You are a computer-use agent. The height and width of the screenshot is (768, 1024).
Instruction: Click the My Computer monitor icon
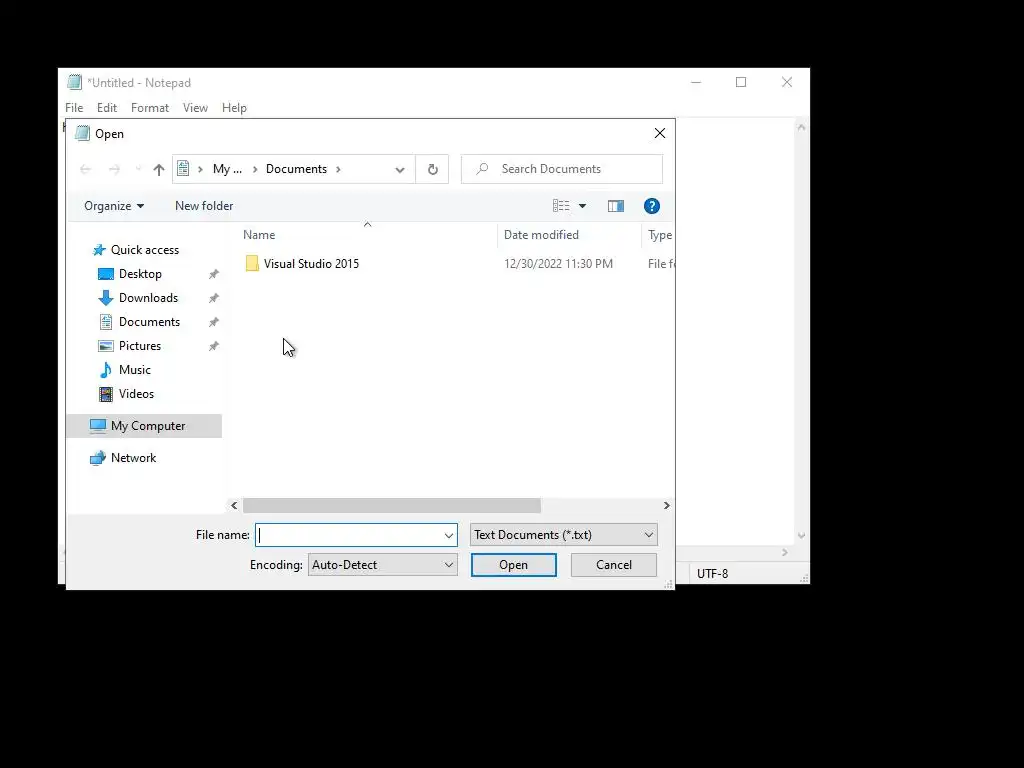[98, 426]
